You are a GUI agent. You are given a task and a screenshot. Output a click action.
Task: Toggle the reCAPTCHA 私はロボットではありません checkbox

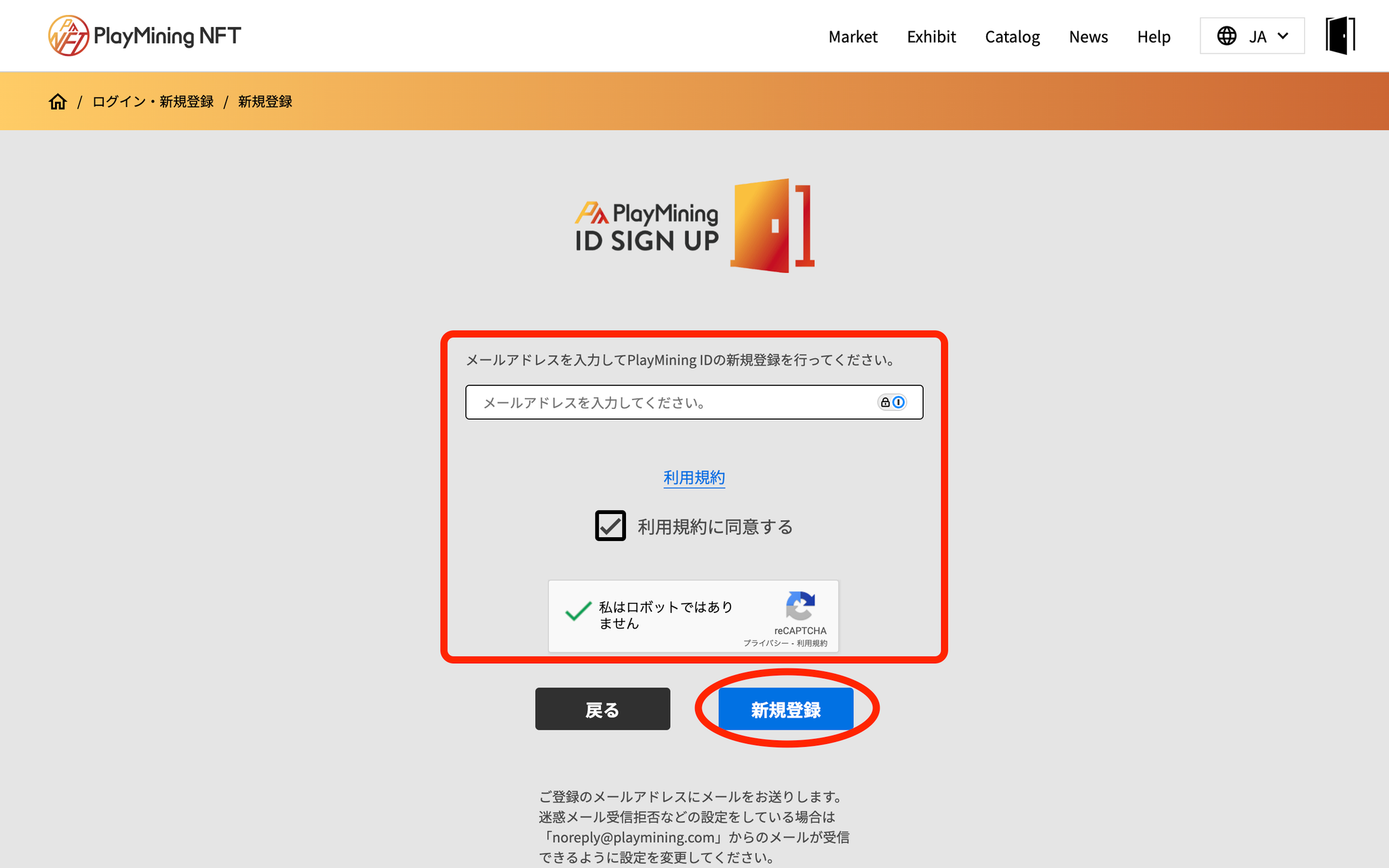point(579,612)
